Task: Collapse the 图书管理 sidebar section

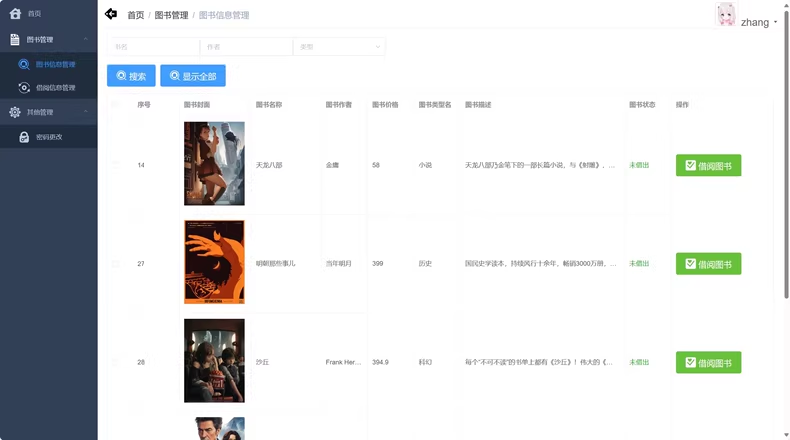Action: (49, 39)
